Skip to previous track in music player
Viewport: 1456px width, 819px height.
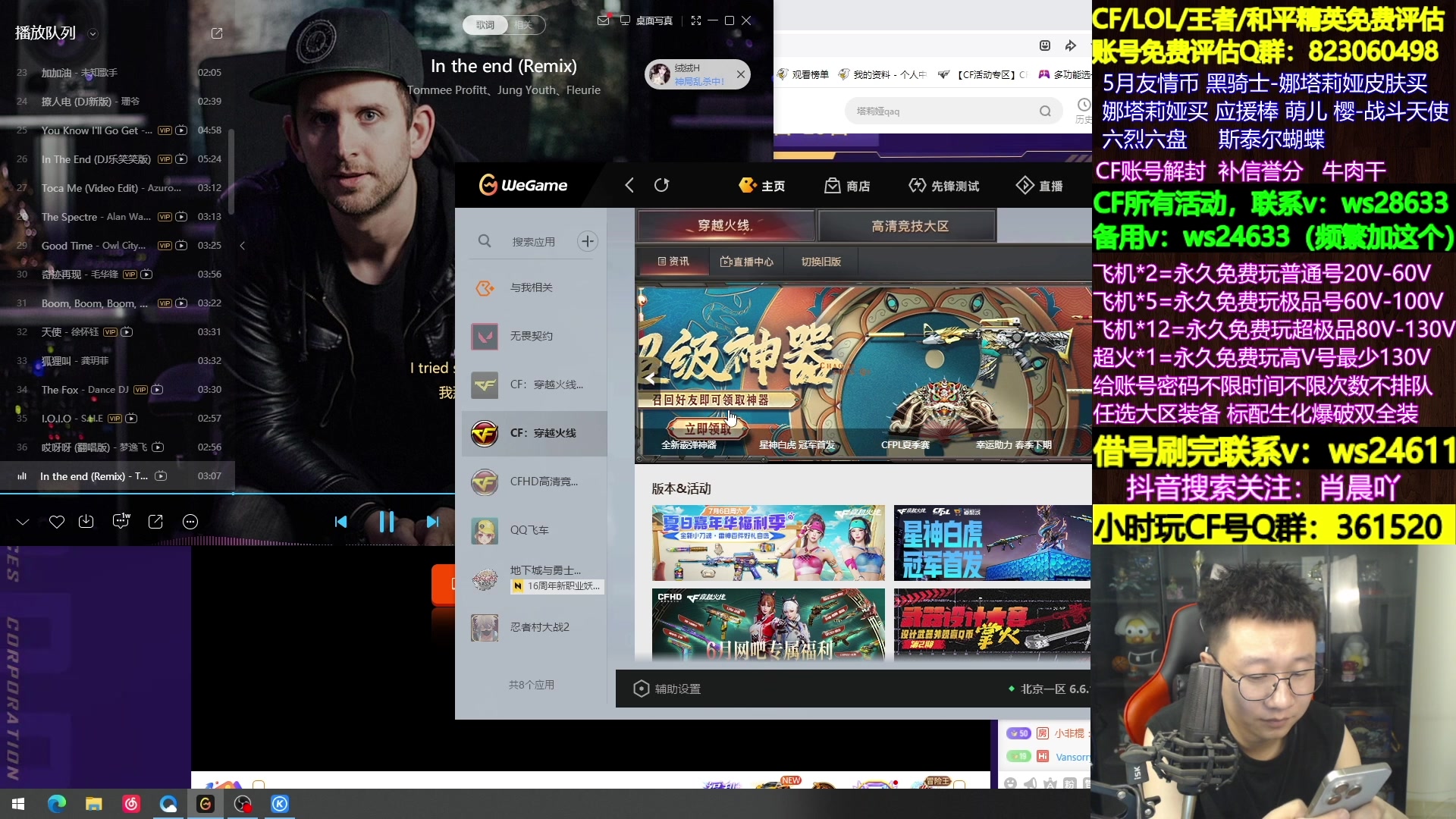341,522
